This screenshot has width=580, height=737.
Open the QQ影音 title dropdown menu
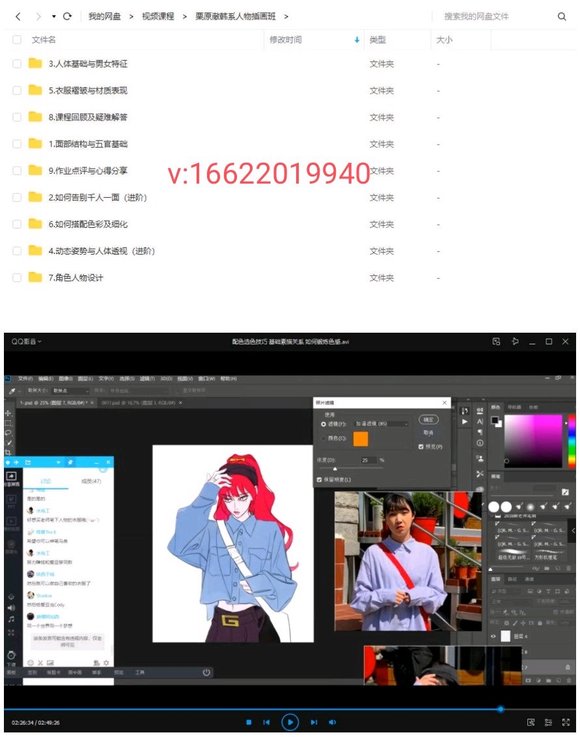click(x=26, y=341)
